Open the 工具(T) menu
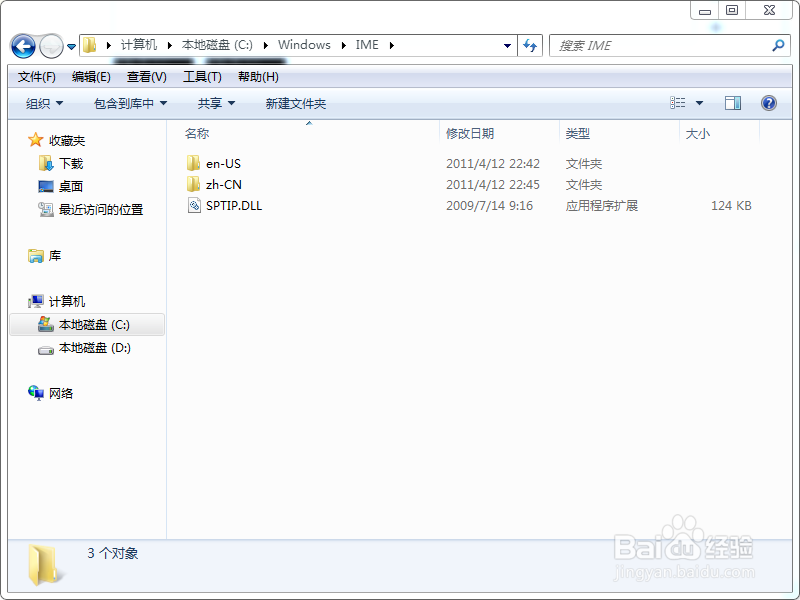 (202, 77)
